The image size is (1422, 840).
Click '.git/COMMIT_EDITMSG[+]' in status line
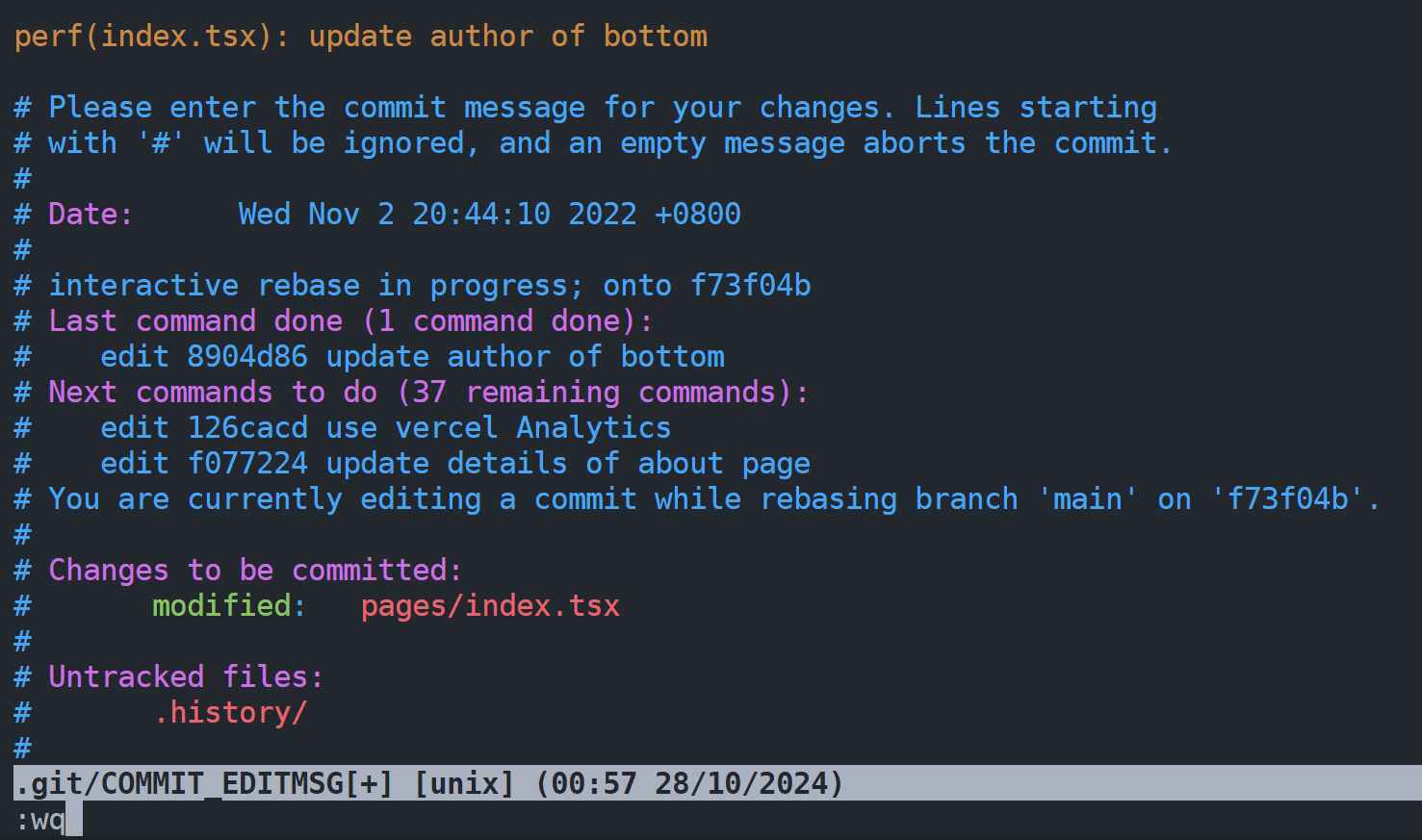tap(204, 783)
